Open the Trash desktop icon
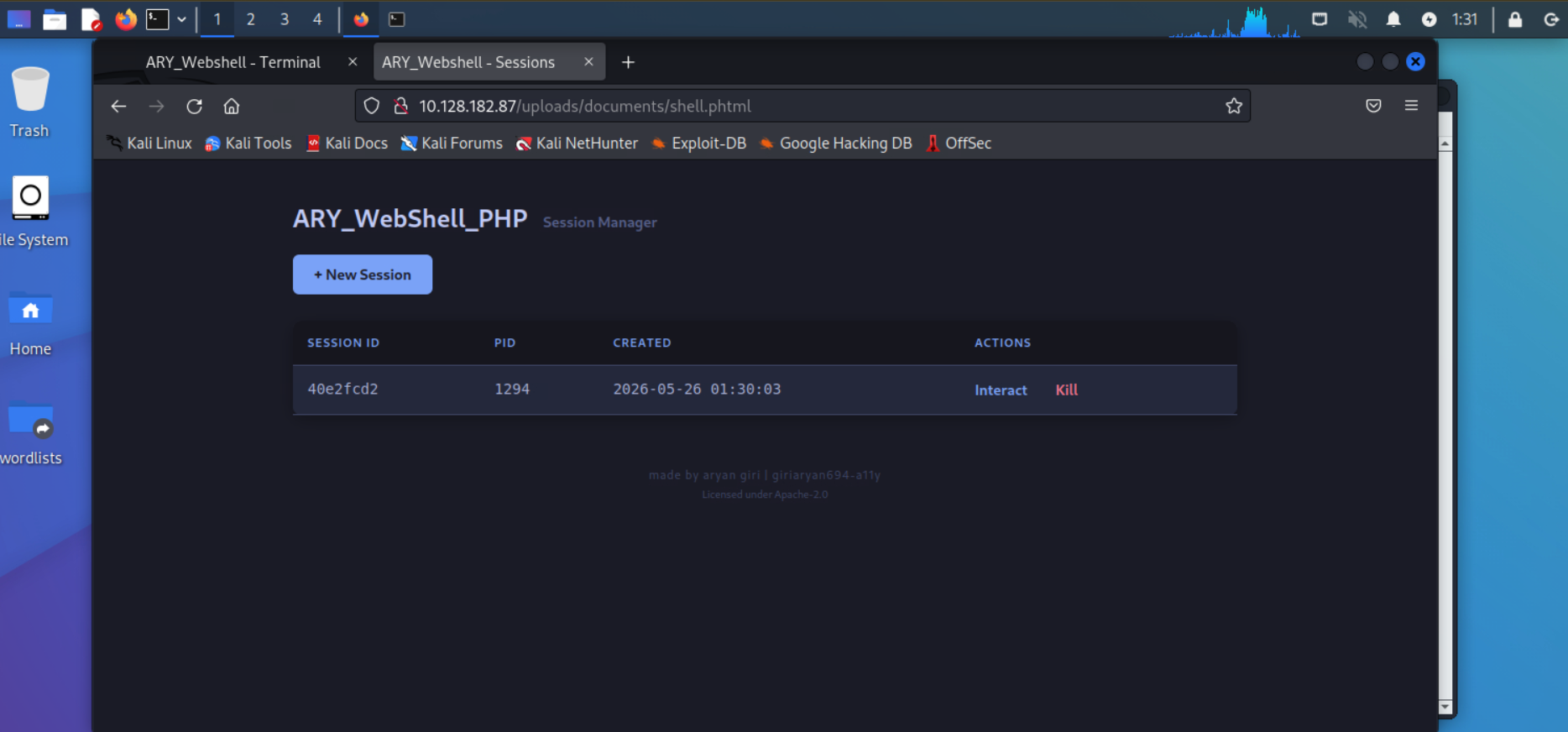Viewport: 1568px width, 732px height. (x=30, y=102)
